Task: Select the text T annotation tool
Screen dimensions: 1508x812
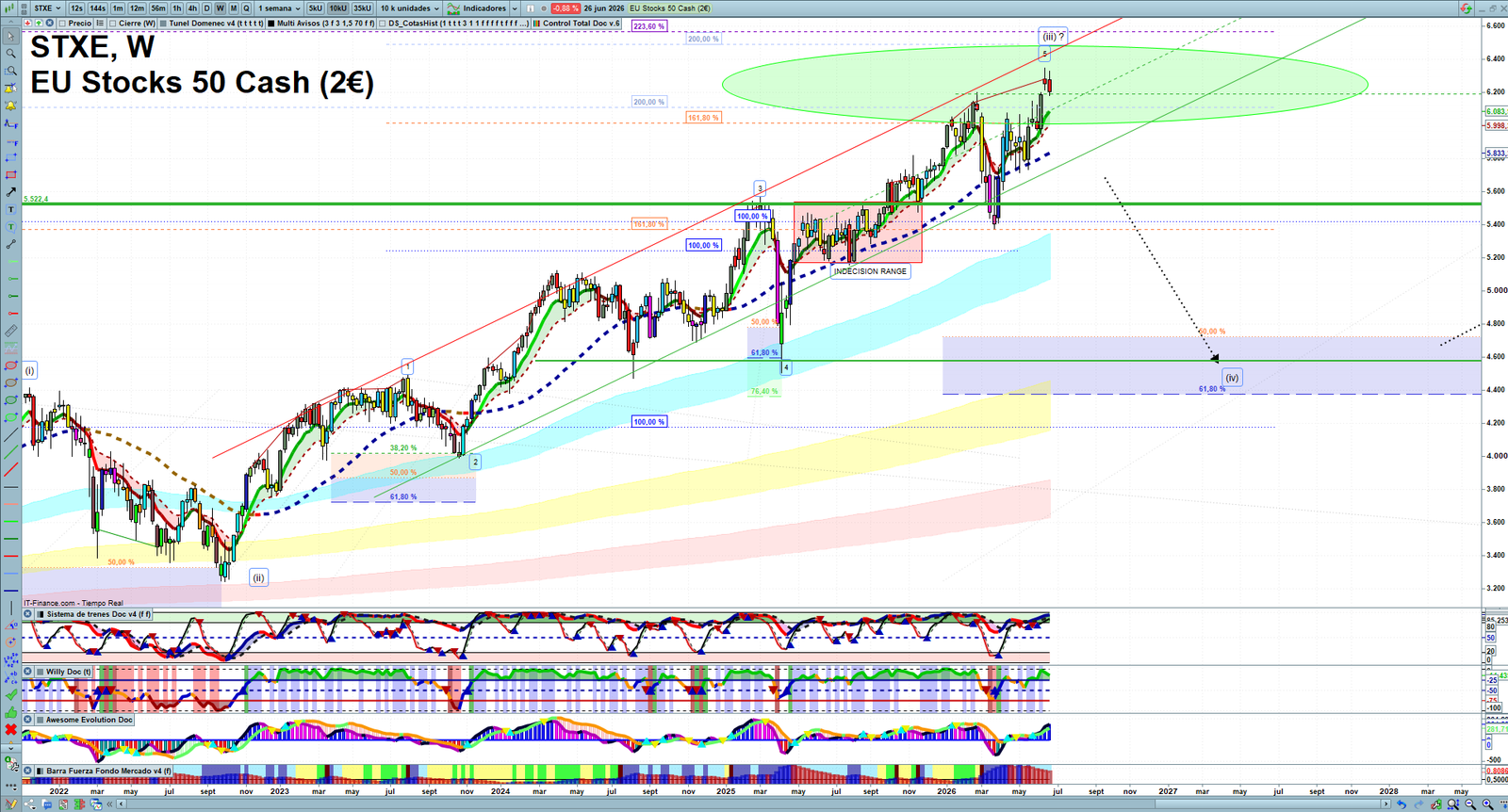Action: tap(11, 209)
